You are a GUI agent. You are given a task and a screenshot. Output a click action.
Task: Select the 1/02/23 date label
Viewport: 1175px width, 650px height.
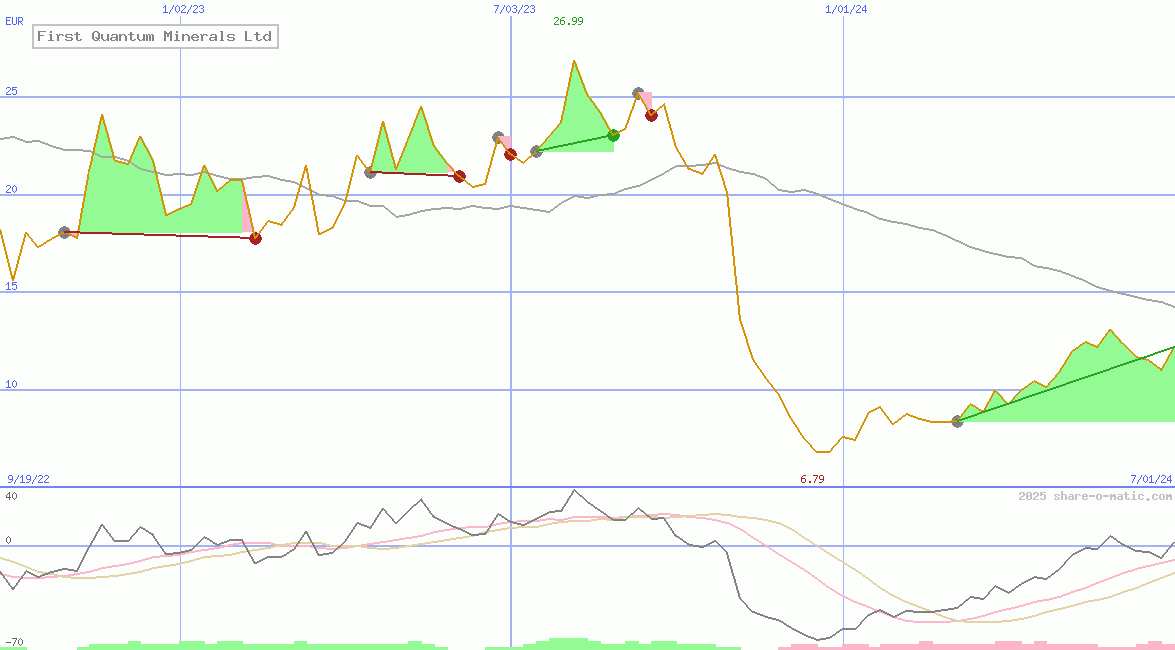[x=184, y=9]
